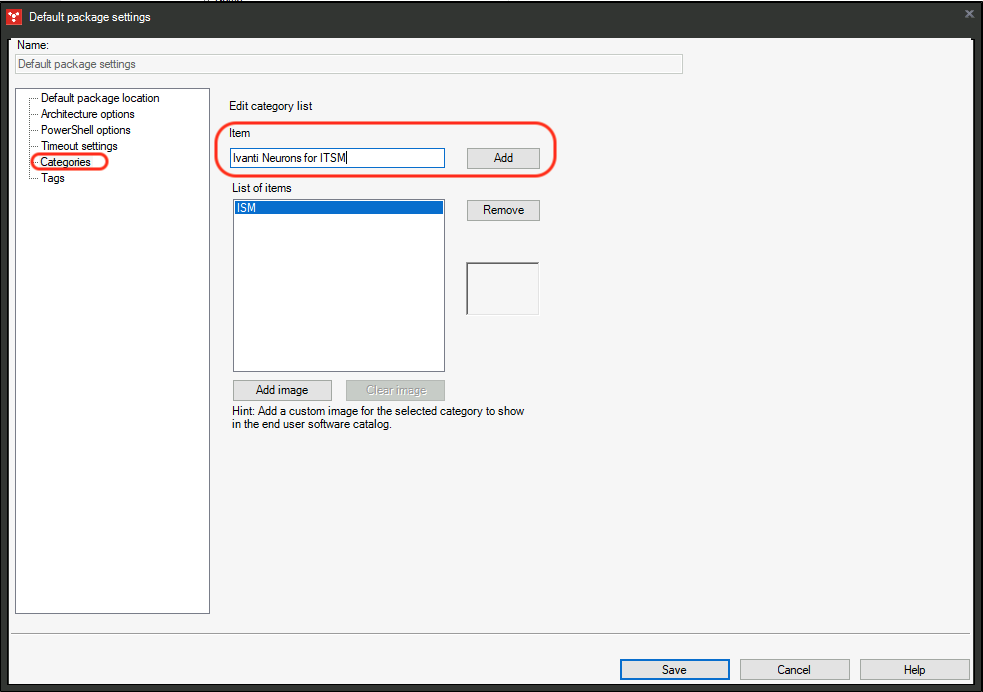This screenshot has width=983, height=692.
Task: Select ISM in the list of items
Action: point(339,207)
